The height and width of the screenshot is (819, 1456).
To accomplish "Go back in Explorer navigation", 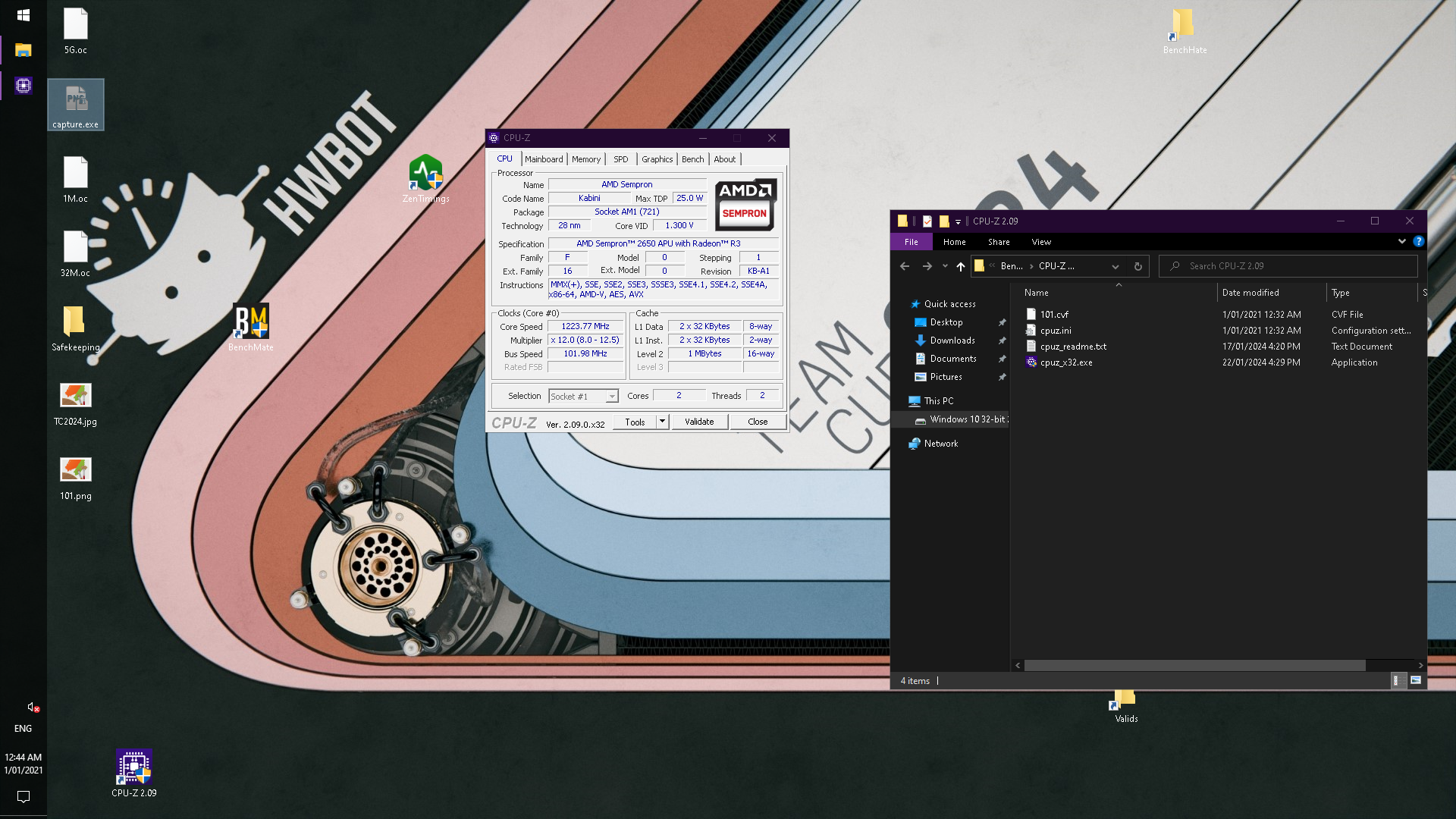I will click(x=904, y=266).
